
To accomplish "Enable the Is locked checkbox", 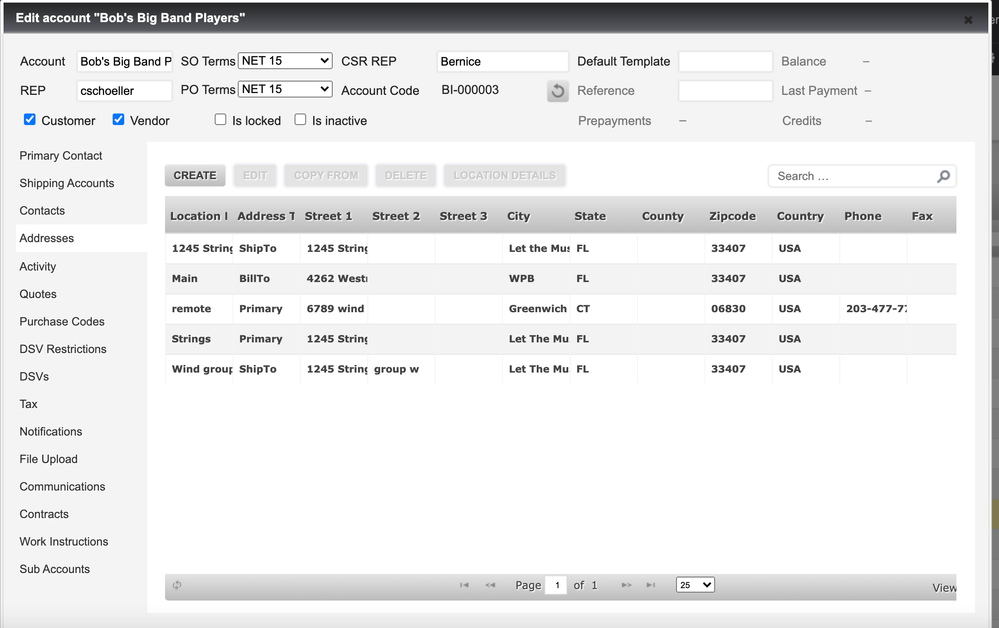I will [x=220, y=119].
